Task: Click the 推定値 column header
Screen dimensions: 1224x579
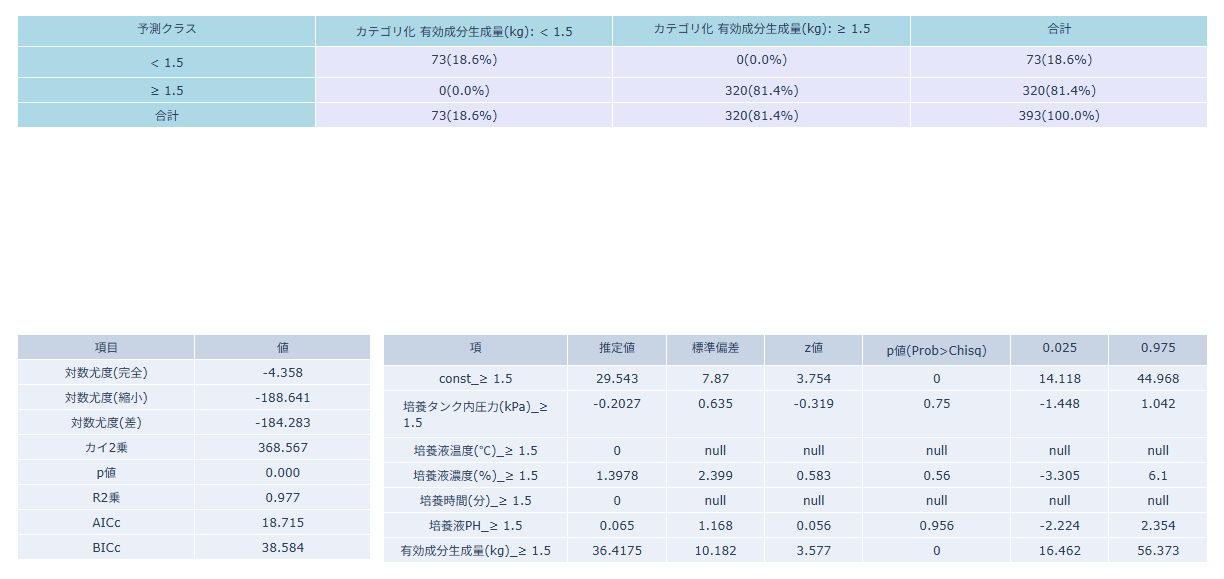Action: tap(616, 349)
